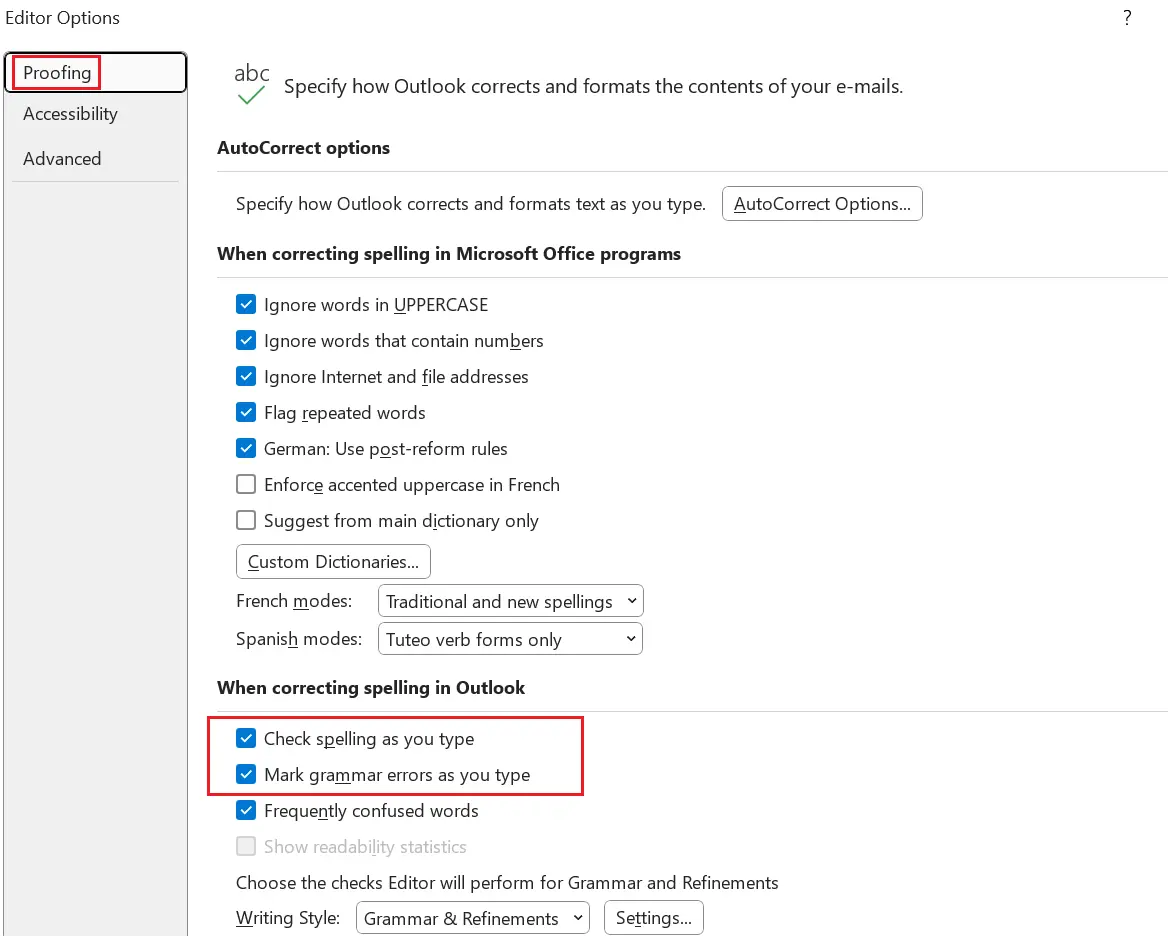Uncheck Frequently confused words
Image resolution: width=1168 pixels, height=936 pixels.
pos(246,810)
